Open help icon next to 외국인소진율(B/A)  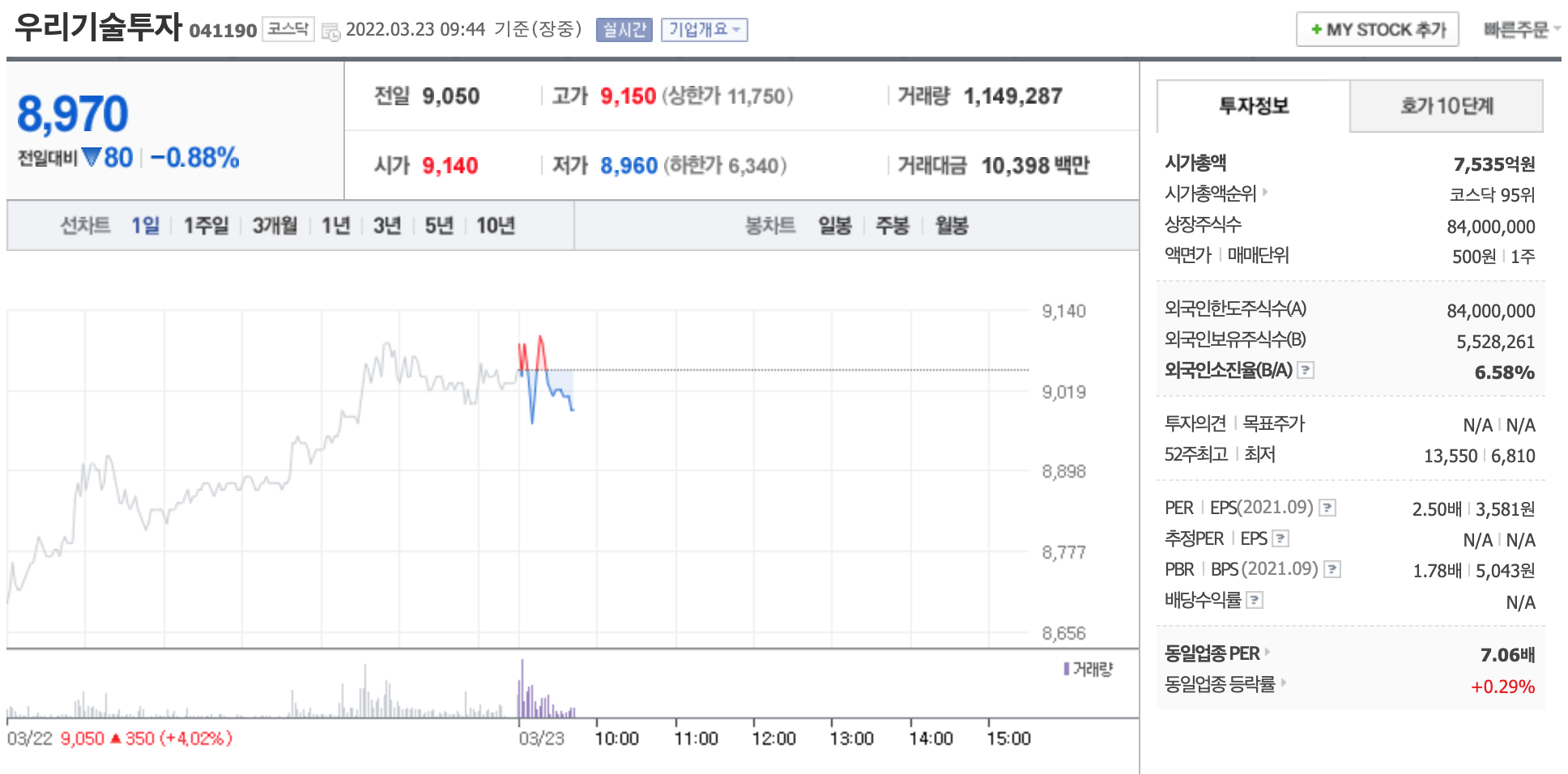(1306, 370)
